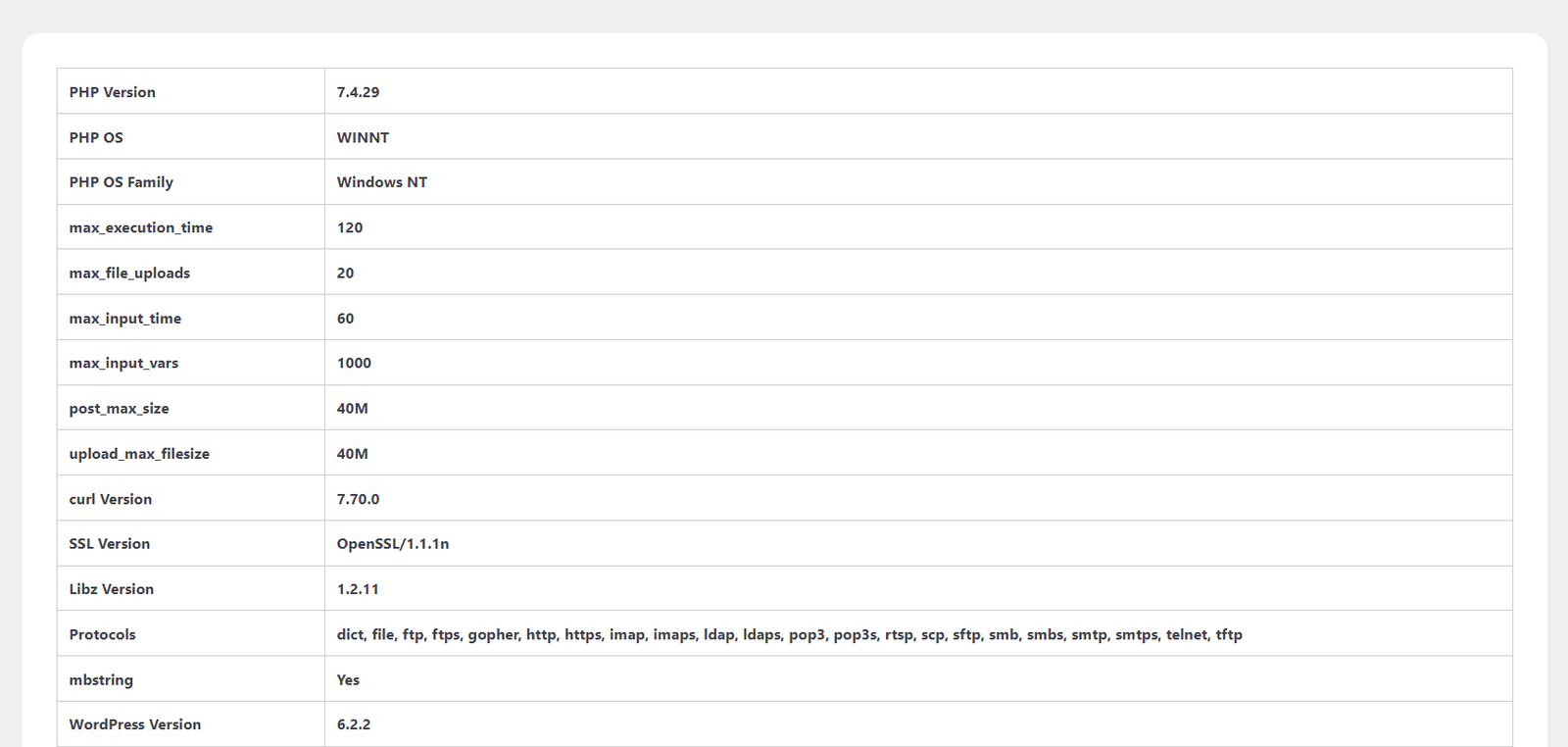
Task: Click the Protocols row label
Action: pyautogui.click(x=103, y=634)
